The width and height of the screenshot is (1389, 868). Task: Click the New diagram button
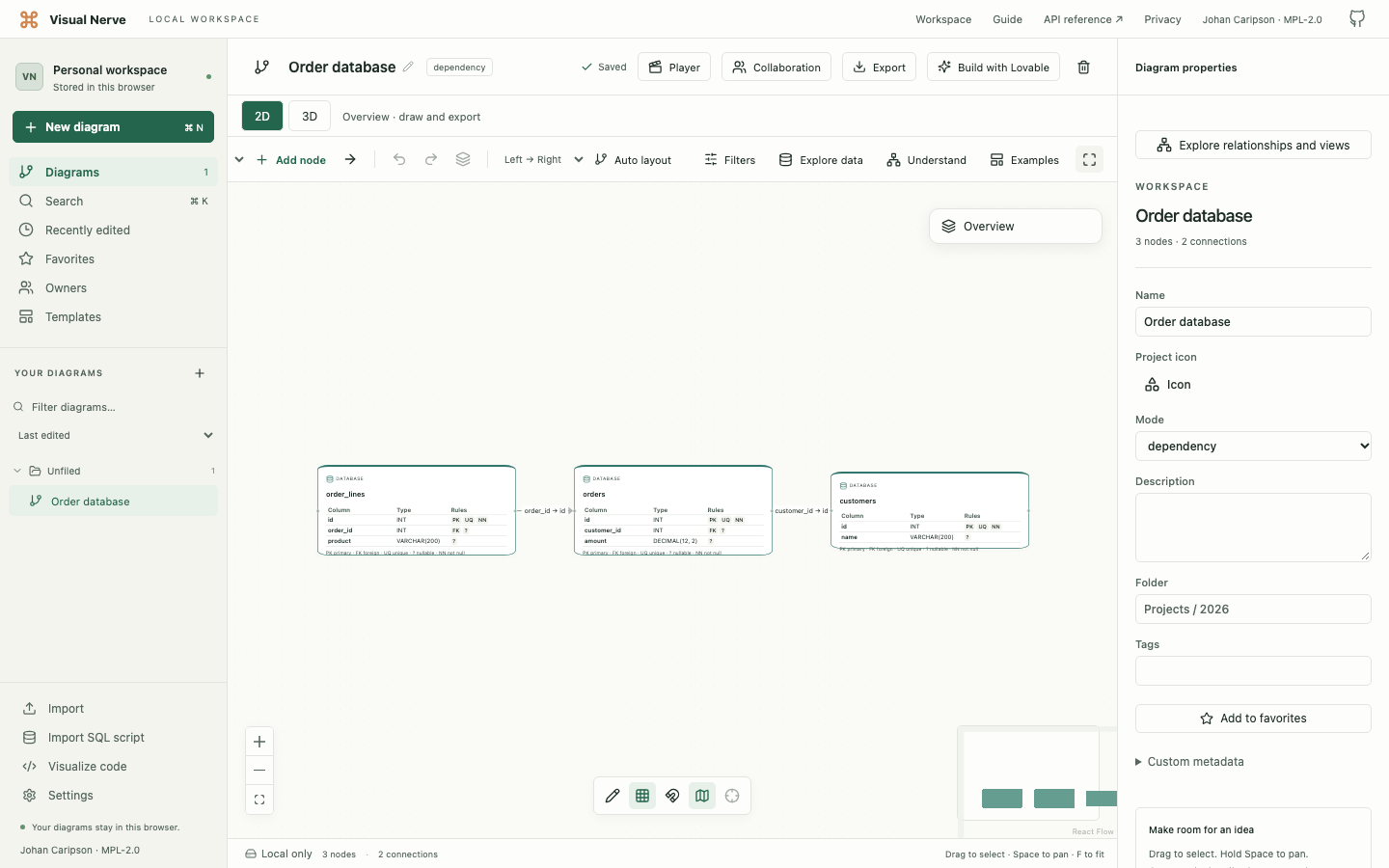(x=113, y=127)
